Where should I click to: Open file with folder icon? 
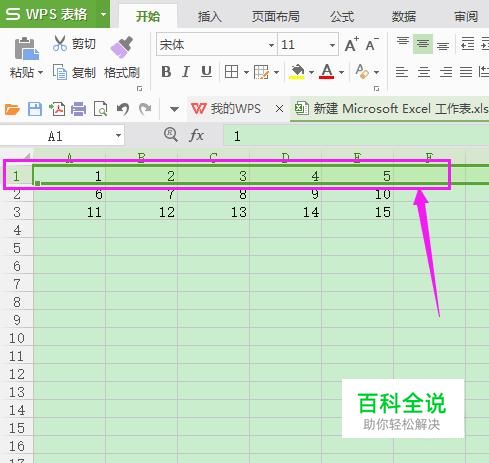point(12,109)
